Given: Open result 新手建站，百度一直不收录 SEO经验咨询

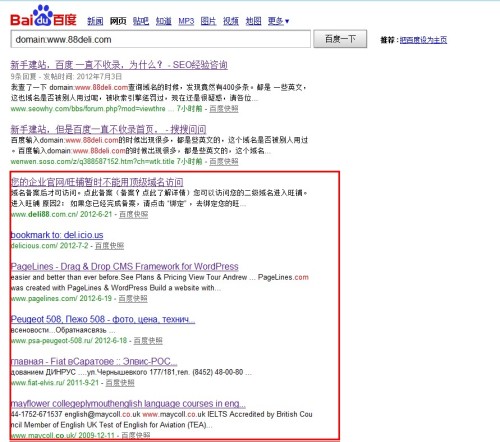Looking at the screenshot, I should 119,65.
